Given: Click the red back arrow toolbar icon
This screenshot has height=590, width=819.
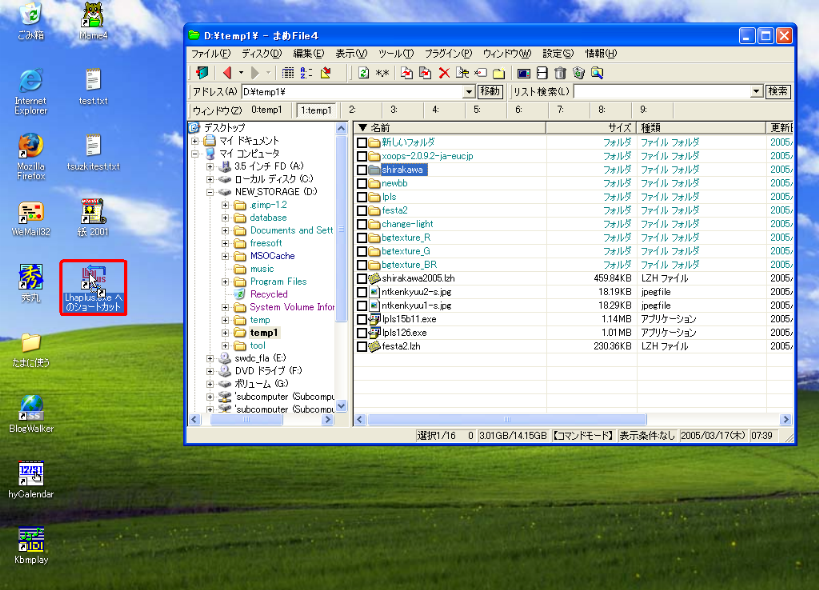Looking at the screenshot, I should point(227,73).
